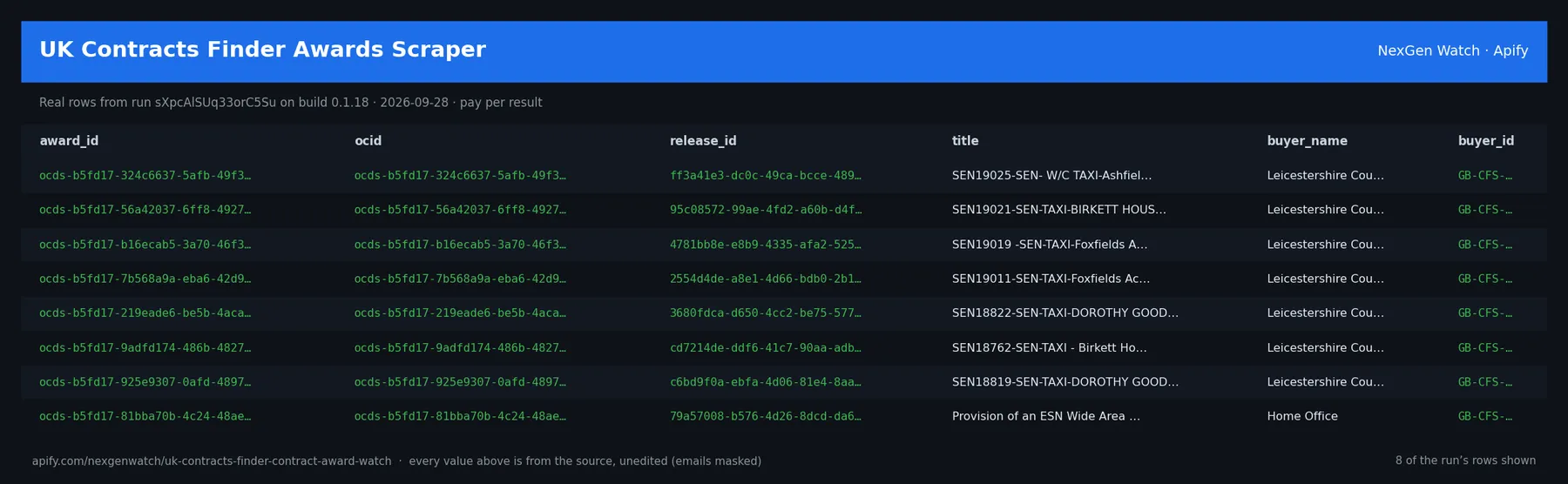This screenshot has width=1568, height=484.
Task: Select ocid column cell ocds-b5fd17-56a42037-6ff8-4927…
Action: pos(460,210)
